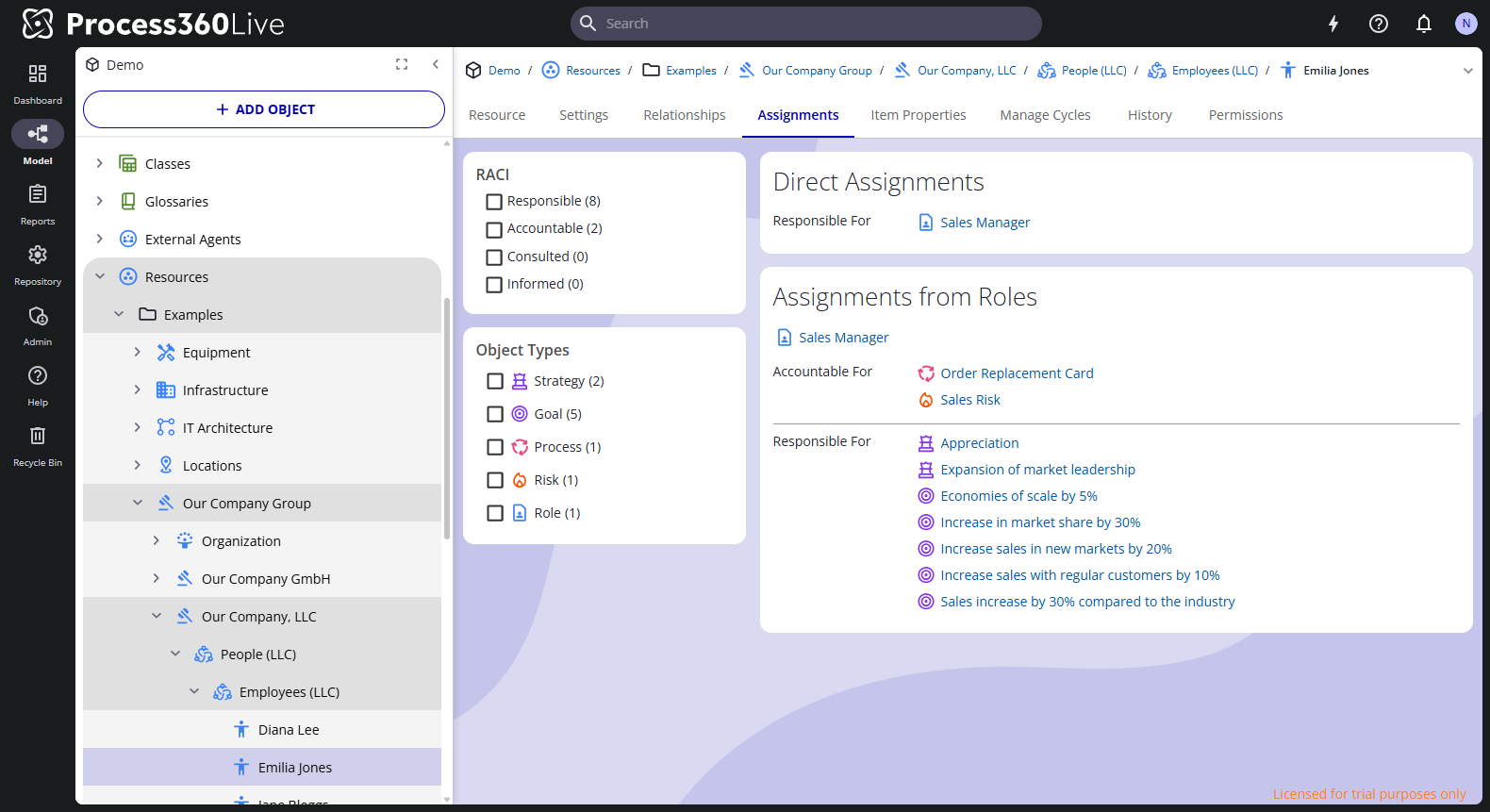This screenshot has height=812, width=1490.
Task: Switch to the Item Properties tab
Action: click(919, 115)
